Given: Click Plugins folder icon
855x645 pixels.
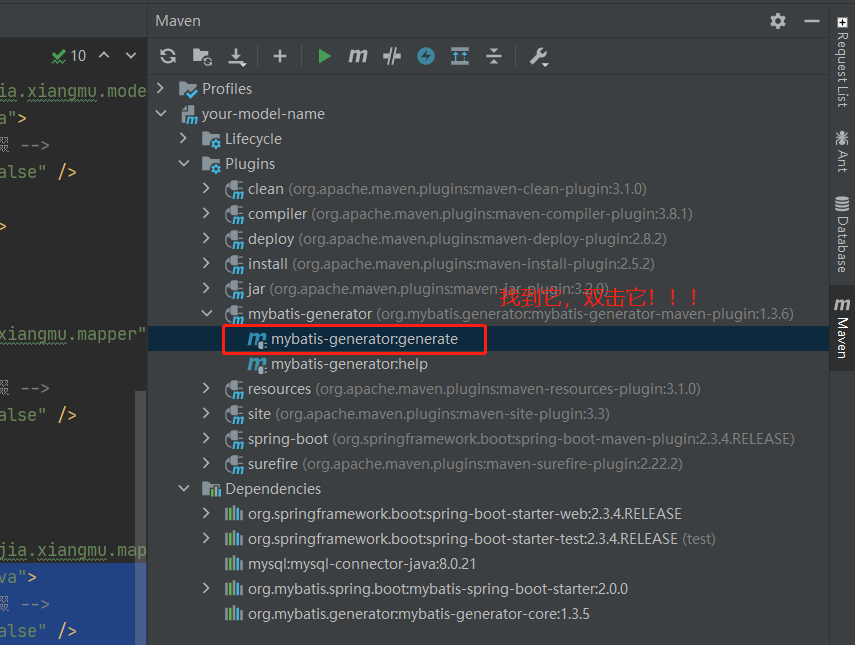Looking at the screenshot, I should tap(211, 165).
